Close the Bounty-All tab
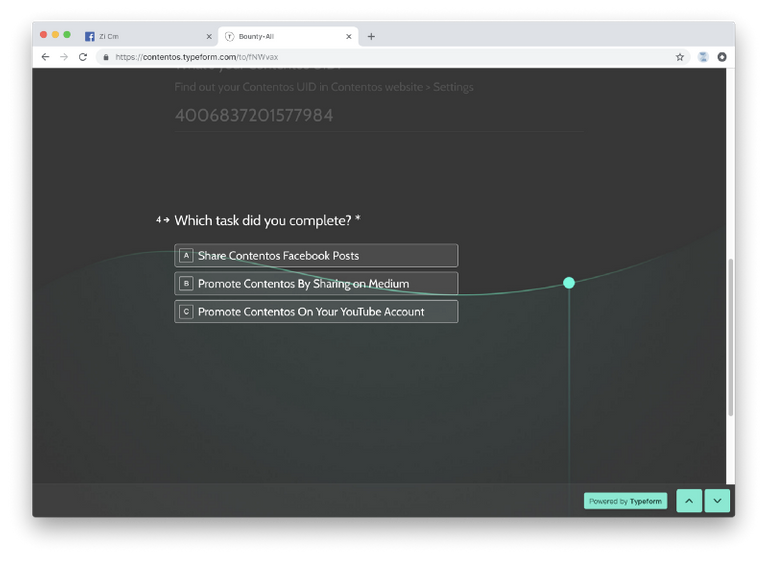Viewport: 768px width, 561px height. point(349,36)
